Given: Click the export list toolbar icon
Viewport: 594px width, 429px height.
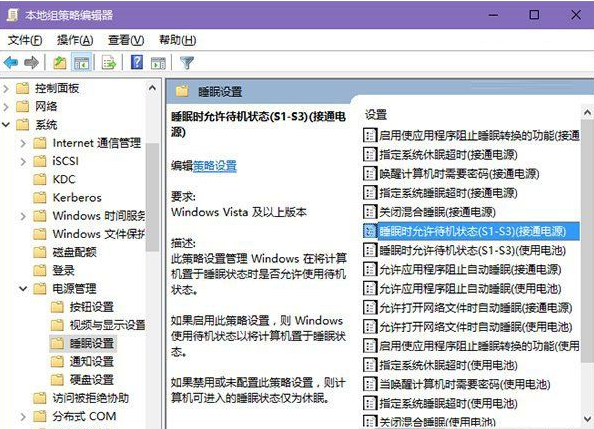Looking at the screenshot, I should [109, 63].
